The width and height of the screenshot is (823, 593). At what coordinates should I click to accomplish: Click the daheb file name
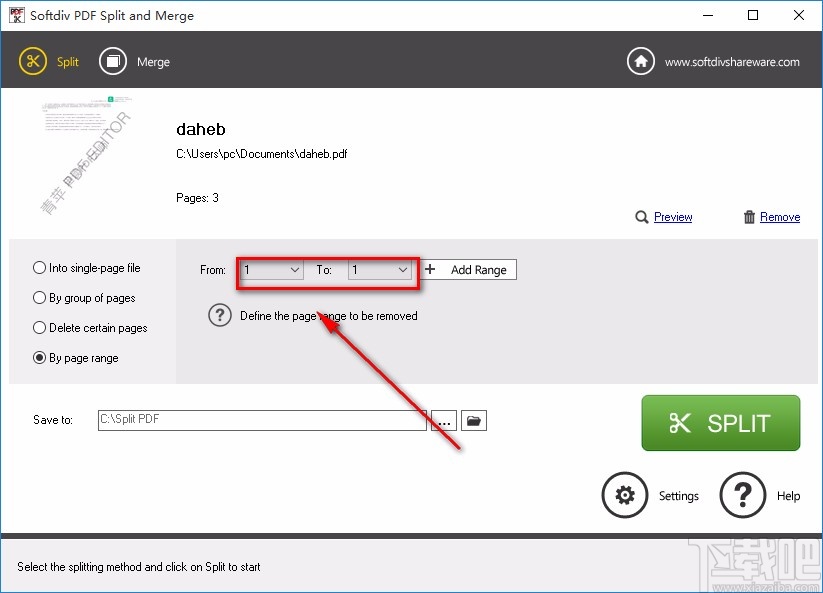pyautogui.click(x=201, y=129)
